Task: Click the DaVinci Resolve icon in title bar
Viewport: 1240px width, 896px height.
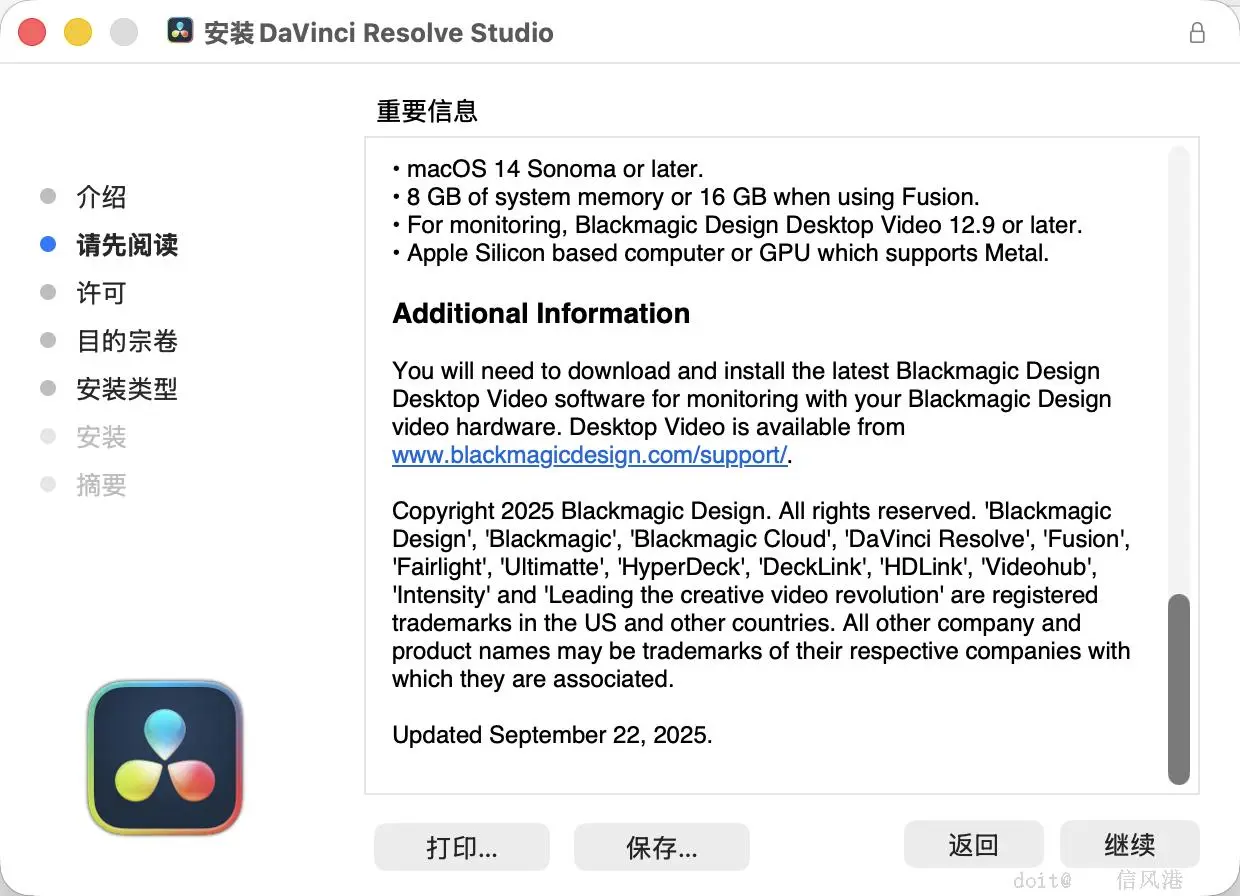Action: point(181,32)
